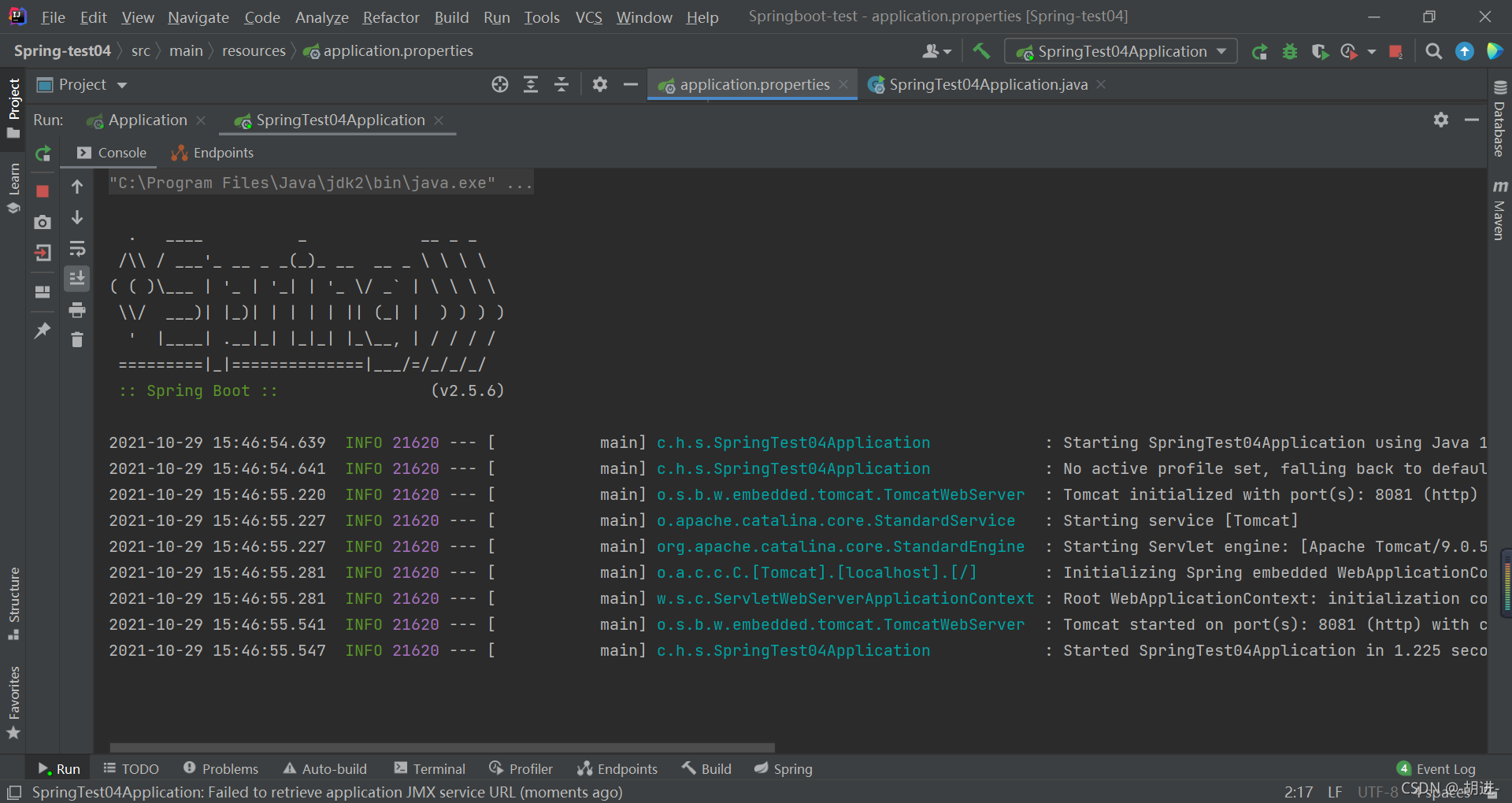Screen dimensions: 1512x803
Task: Close the SpringTest04Application run tab
Action: pos(439,120)
